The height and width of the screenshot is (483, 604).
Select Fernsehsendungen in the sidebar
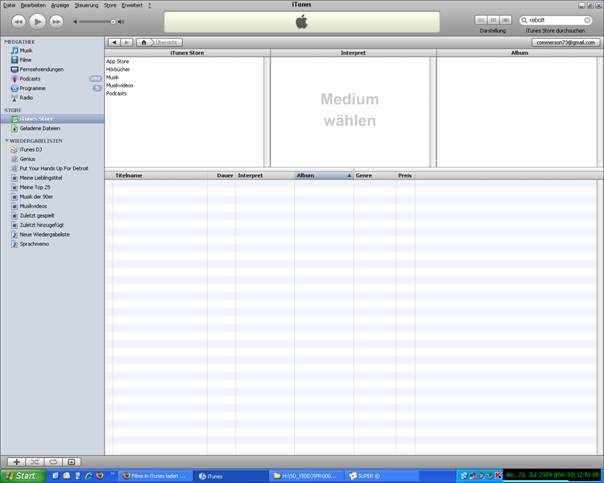(x=42, y=69)
